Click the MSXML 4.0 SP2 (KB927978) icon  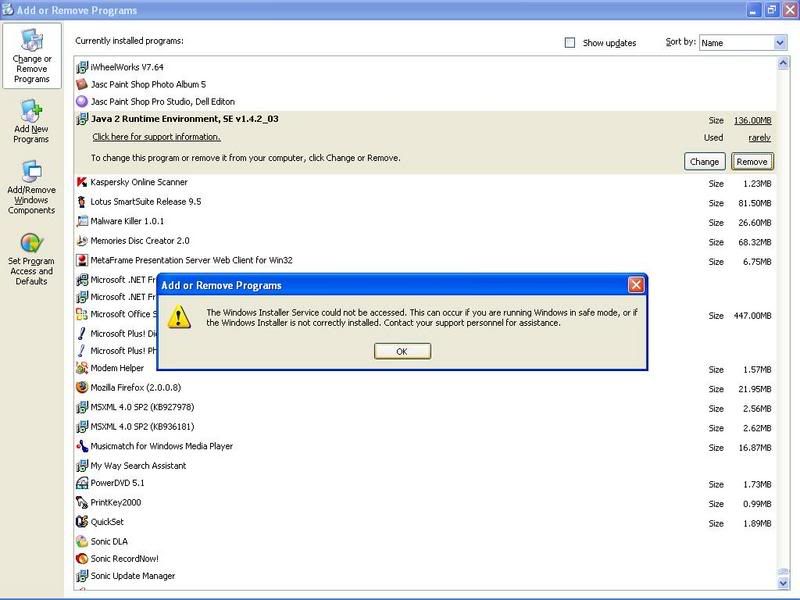tap(82, 407)
